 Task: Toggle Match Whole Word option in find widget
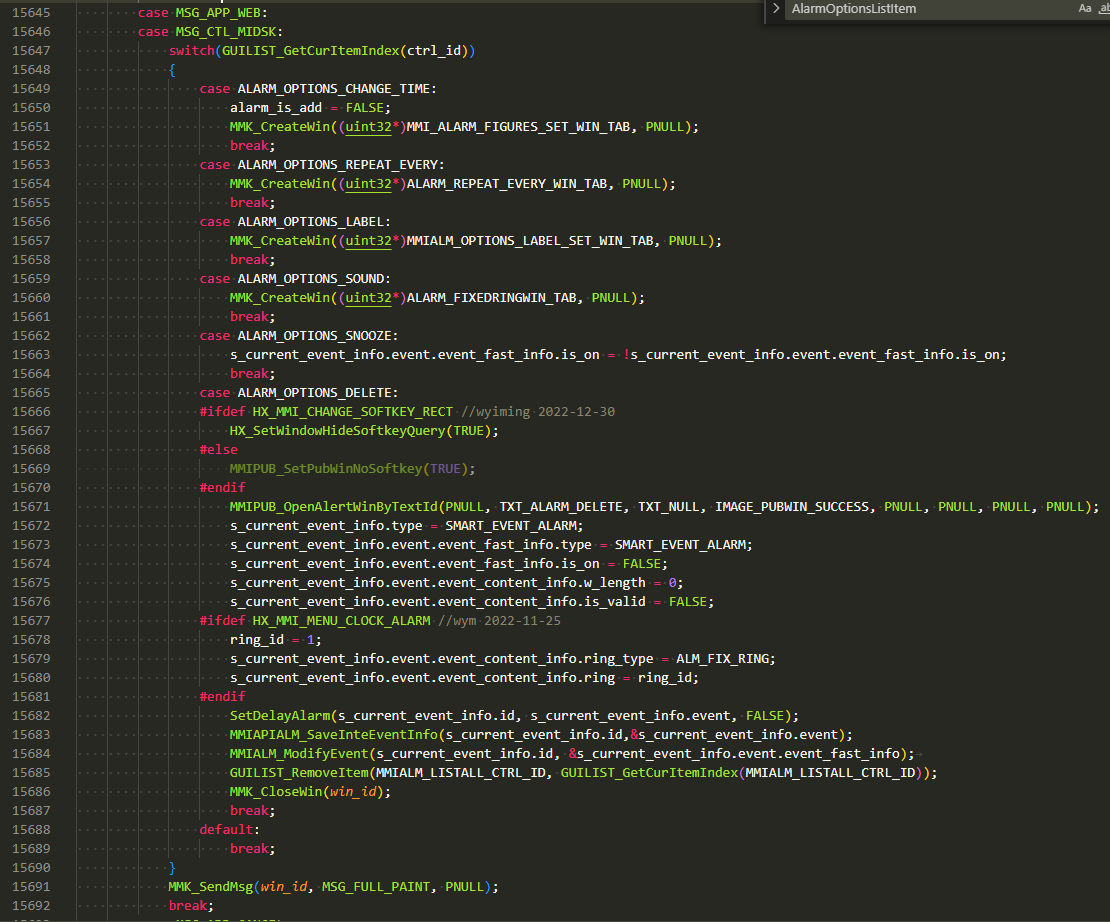coord(1104,8)
